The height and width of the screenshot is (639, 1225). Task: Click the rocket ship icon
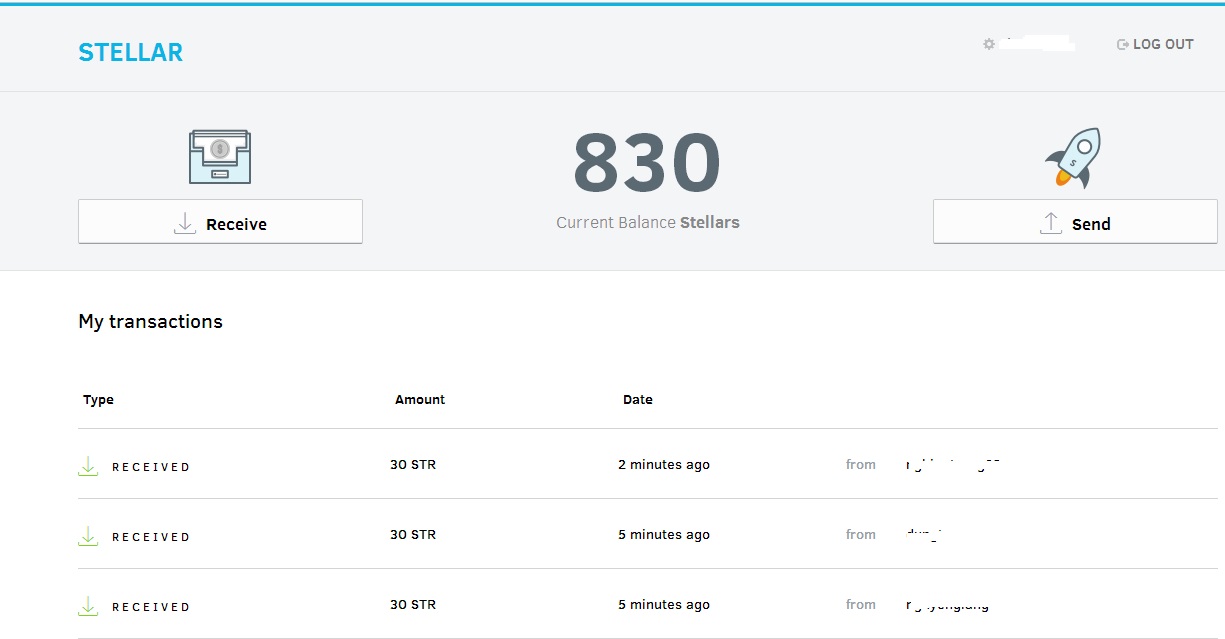[x=1074, y=157]
